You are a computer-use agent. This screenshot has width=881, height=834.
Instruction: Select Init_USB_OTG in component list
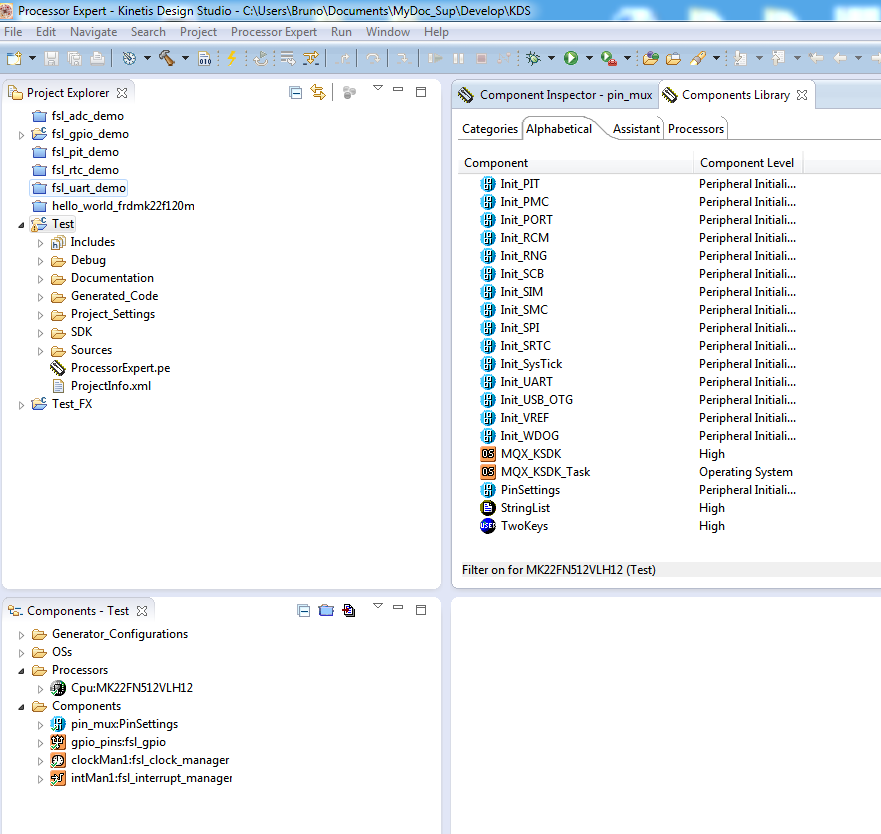(537, 400)
